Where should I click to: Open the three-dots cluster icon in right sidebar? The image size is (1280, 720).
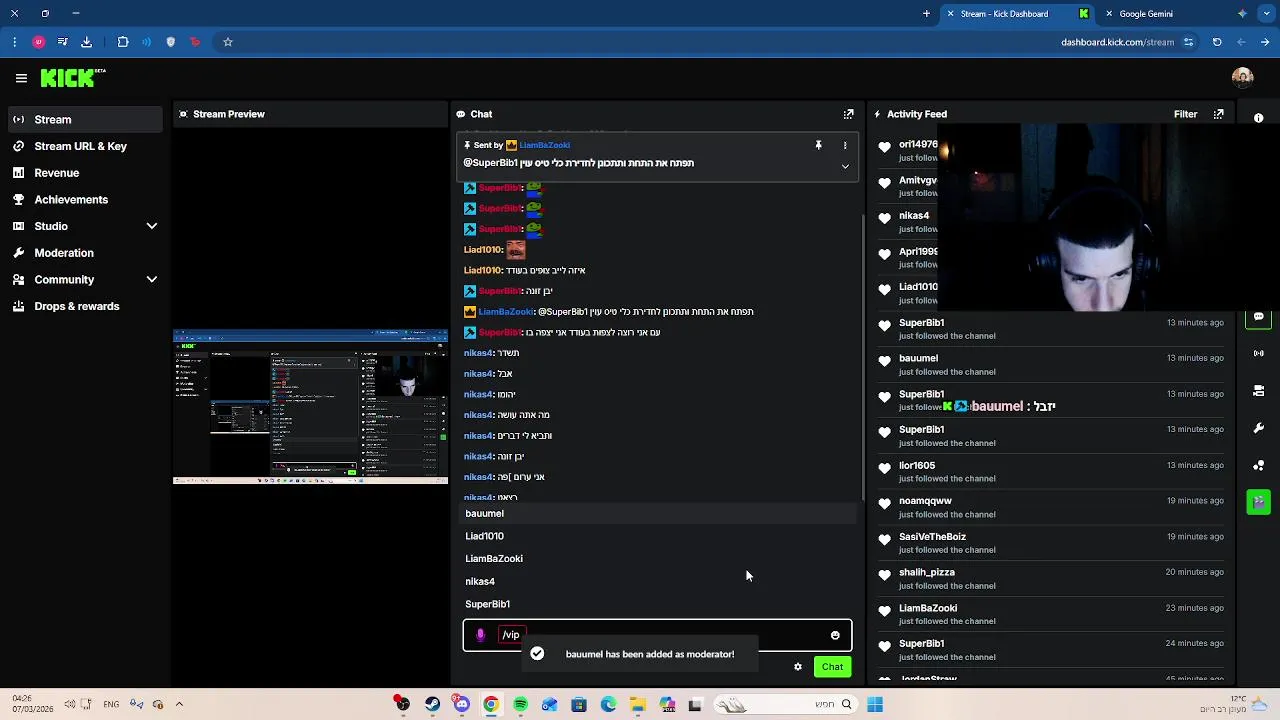(x=1258, y=465)
